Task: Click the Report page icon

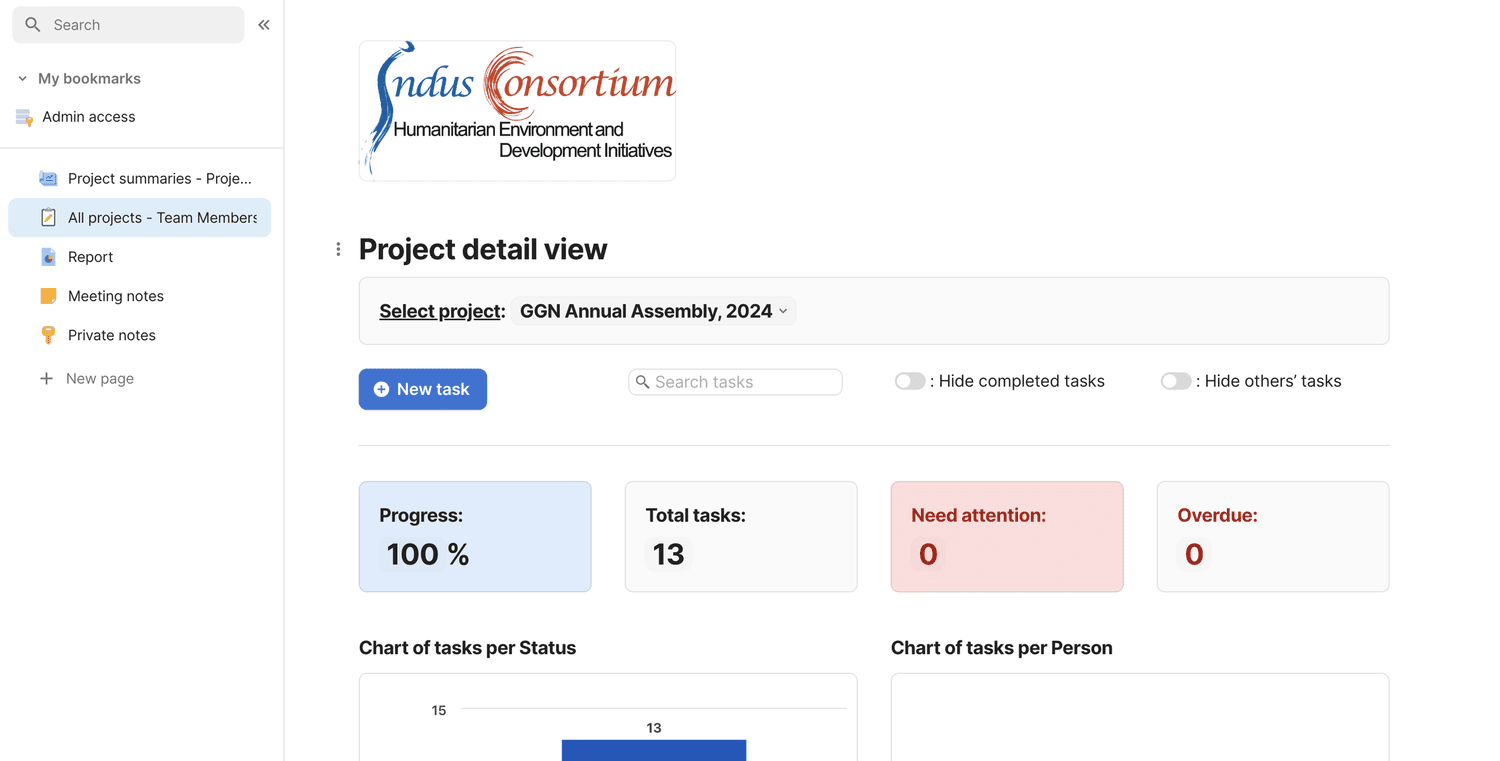Action: (48, 257)
